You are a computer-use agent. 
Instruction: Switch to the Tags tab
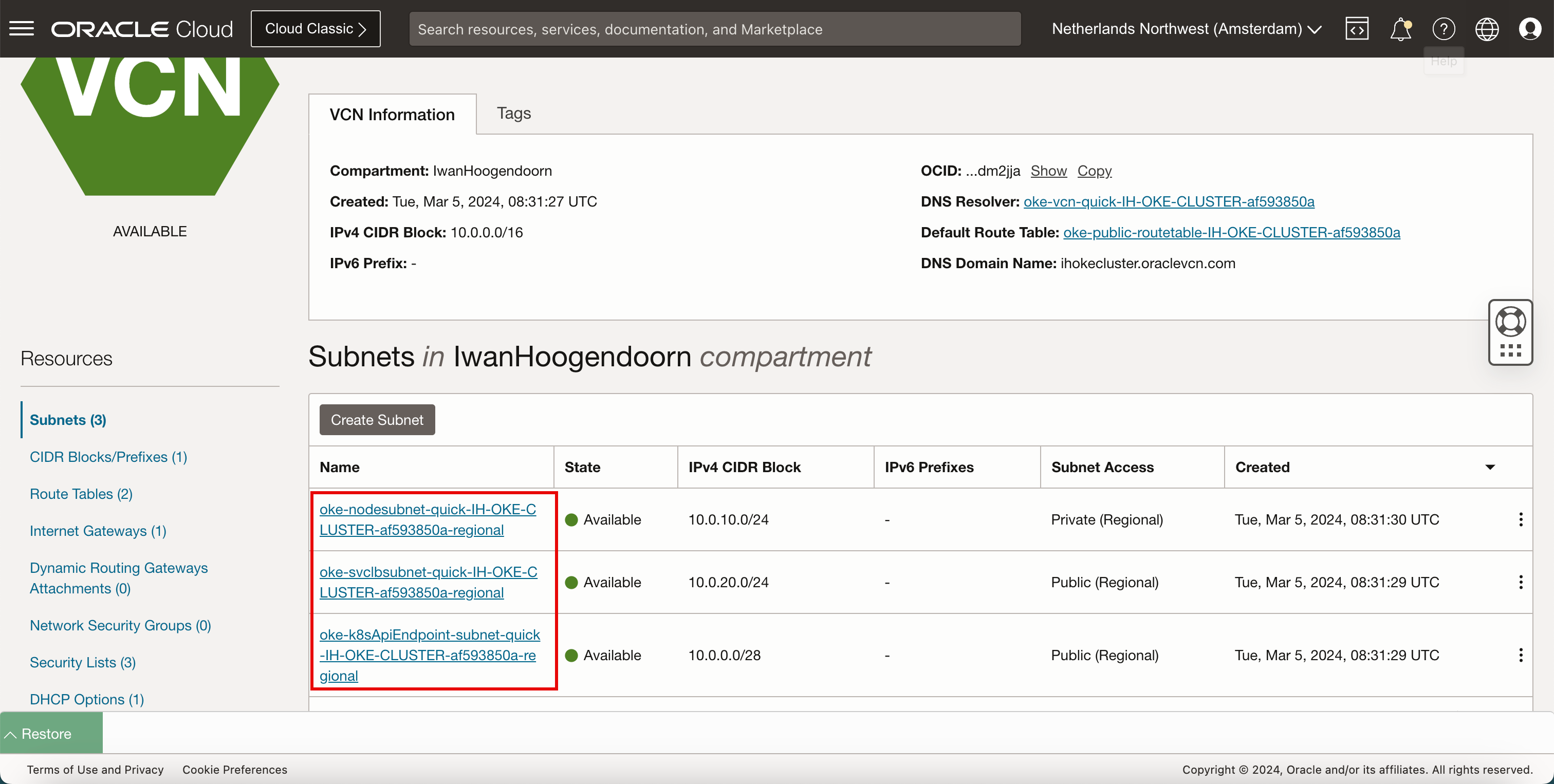click(513, 114)
